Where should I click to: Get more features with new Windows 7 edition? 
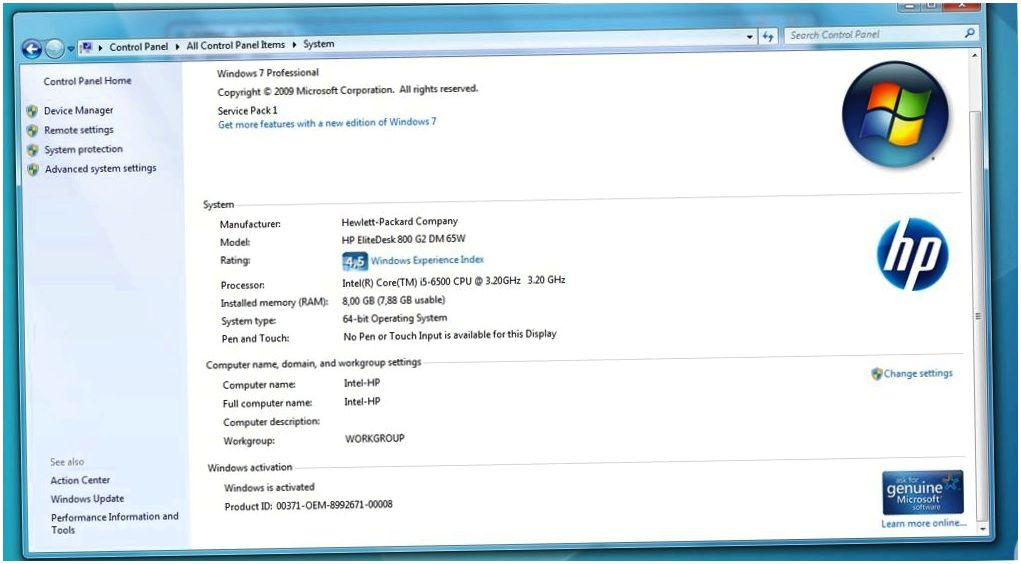(327, 123)
